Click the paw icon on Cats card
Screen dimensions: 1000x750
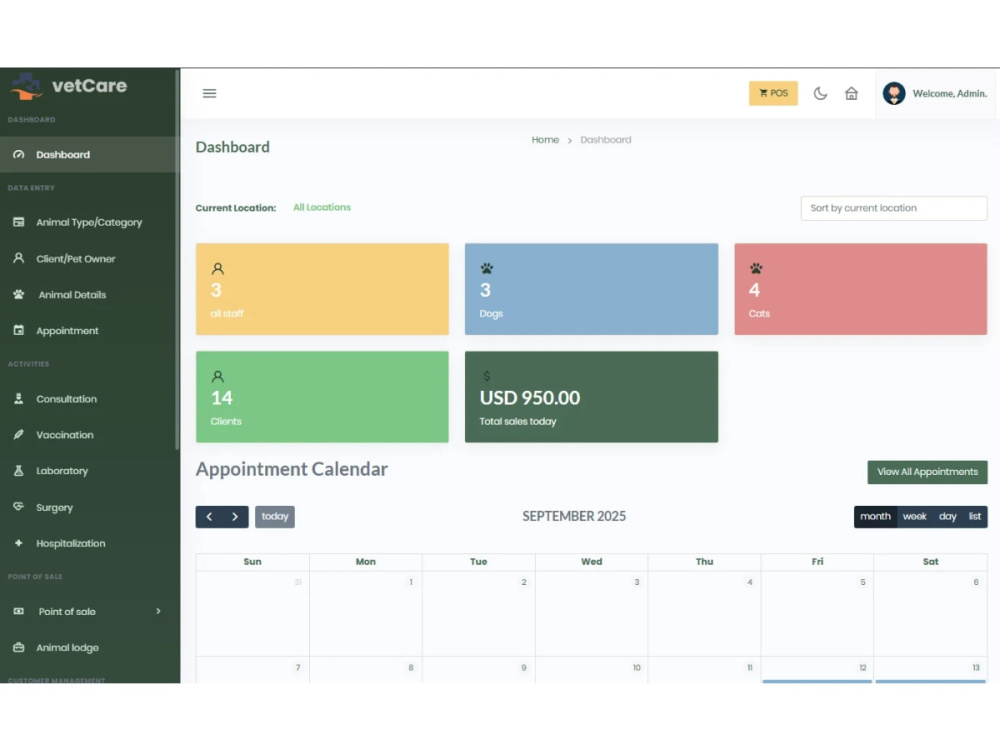[756, 268]
